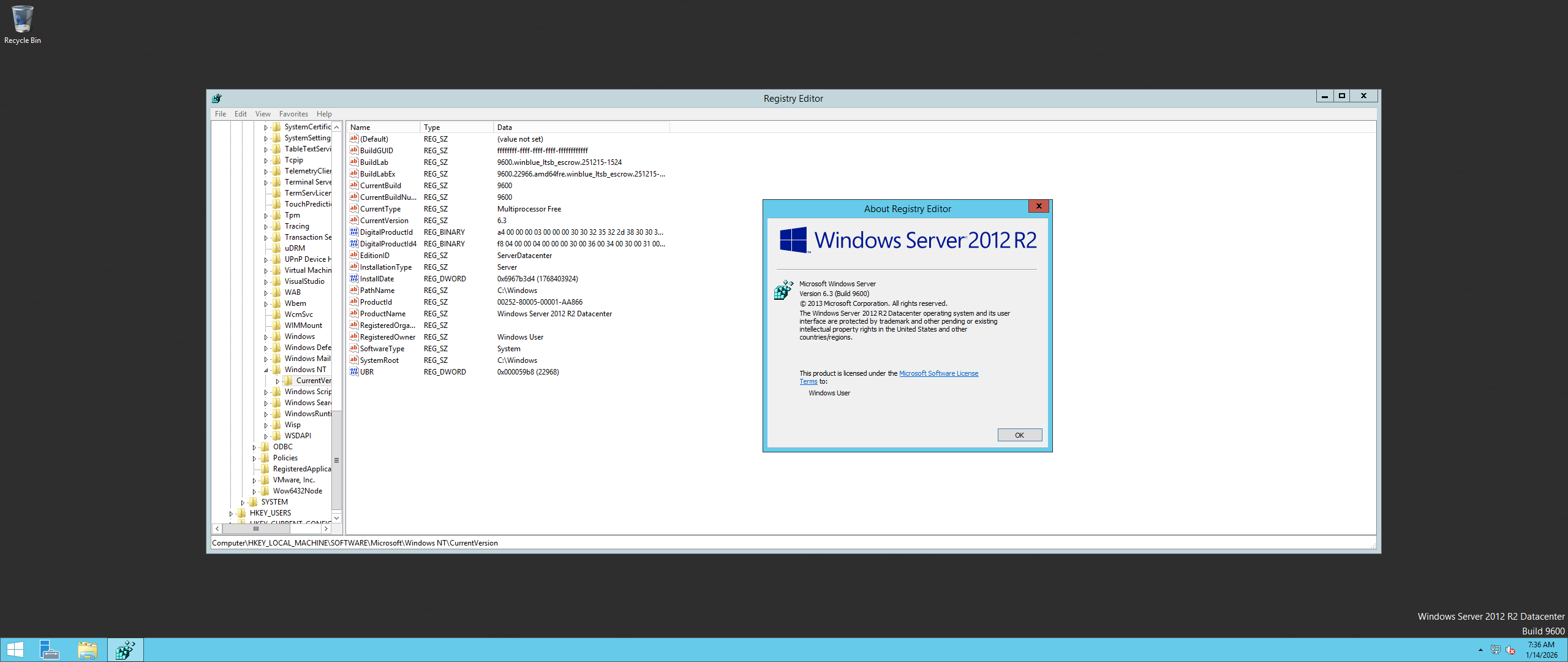
Task: Click OK in About Registry Editor
Action: point(1019,435)
